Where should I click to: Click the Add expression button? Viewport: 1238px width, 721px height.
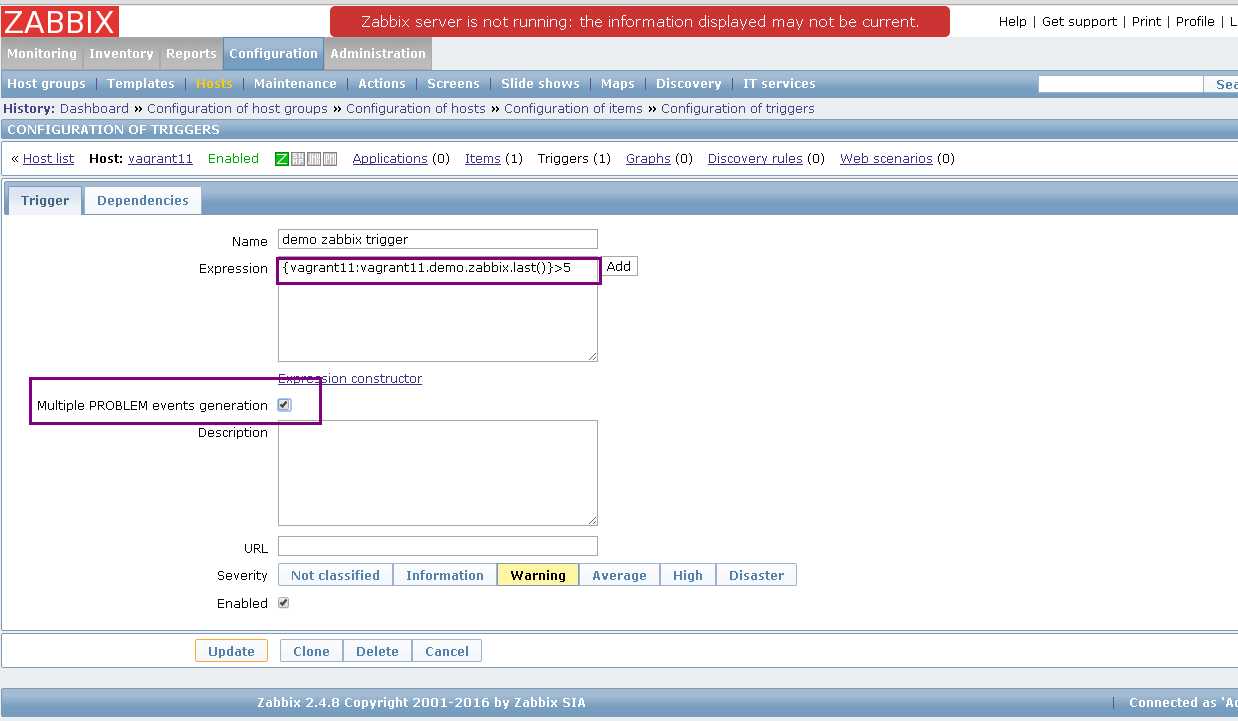click(x=619, y=266)
